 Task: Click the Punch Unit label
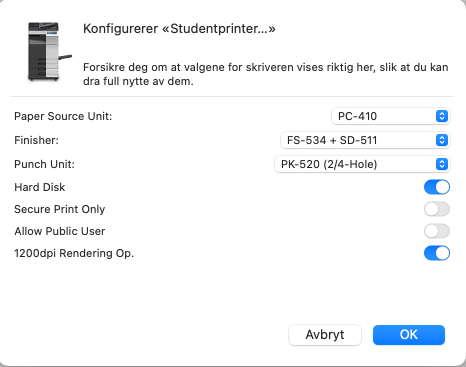(44, 164)
